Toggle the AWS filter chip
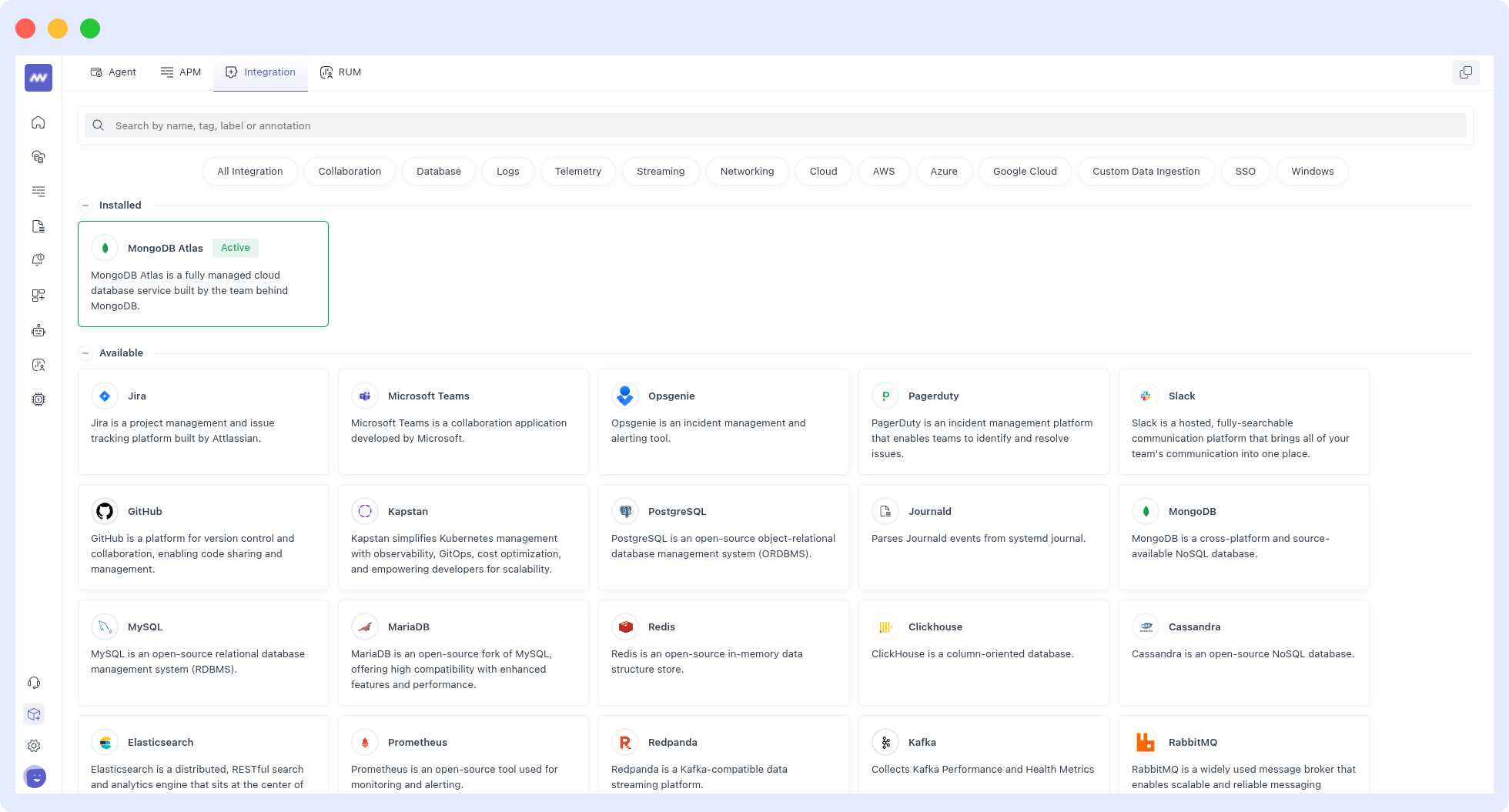 coord(883,171)
